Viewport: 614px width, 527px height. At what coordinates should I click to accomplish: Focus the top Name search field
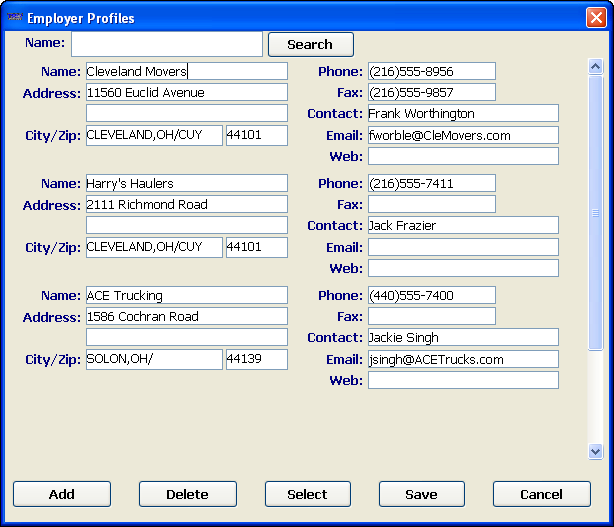pyautogui.click(x=167, y=44)
